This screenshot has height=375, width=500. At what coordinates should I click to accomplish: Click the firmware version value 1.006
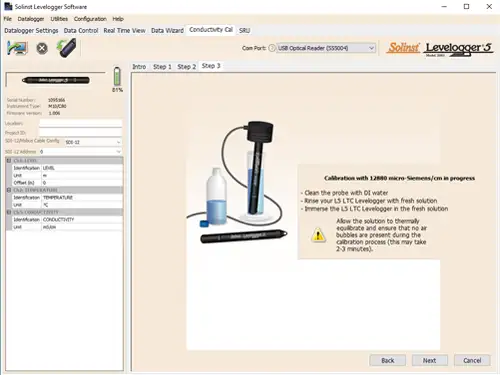(54, 113)
